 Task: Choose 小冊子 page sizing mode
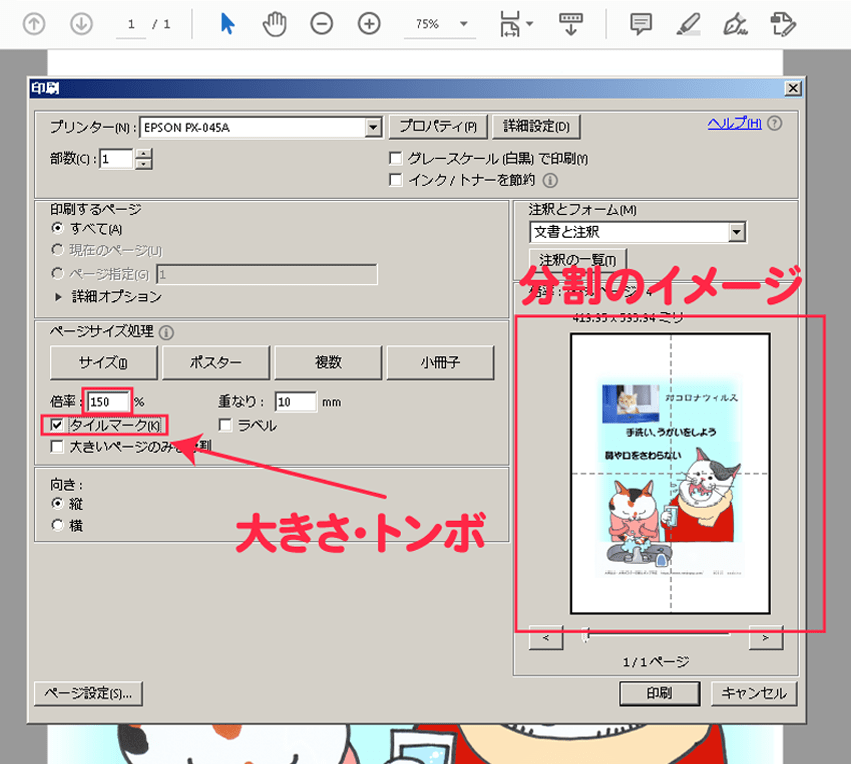pyautogui.click(x=440, y=362)
